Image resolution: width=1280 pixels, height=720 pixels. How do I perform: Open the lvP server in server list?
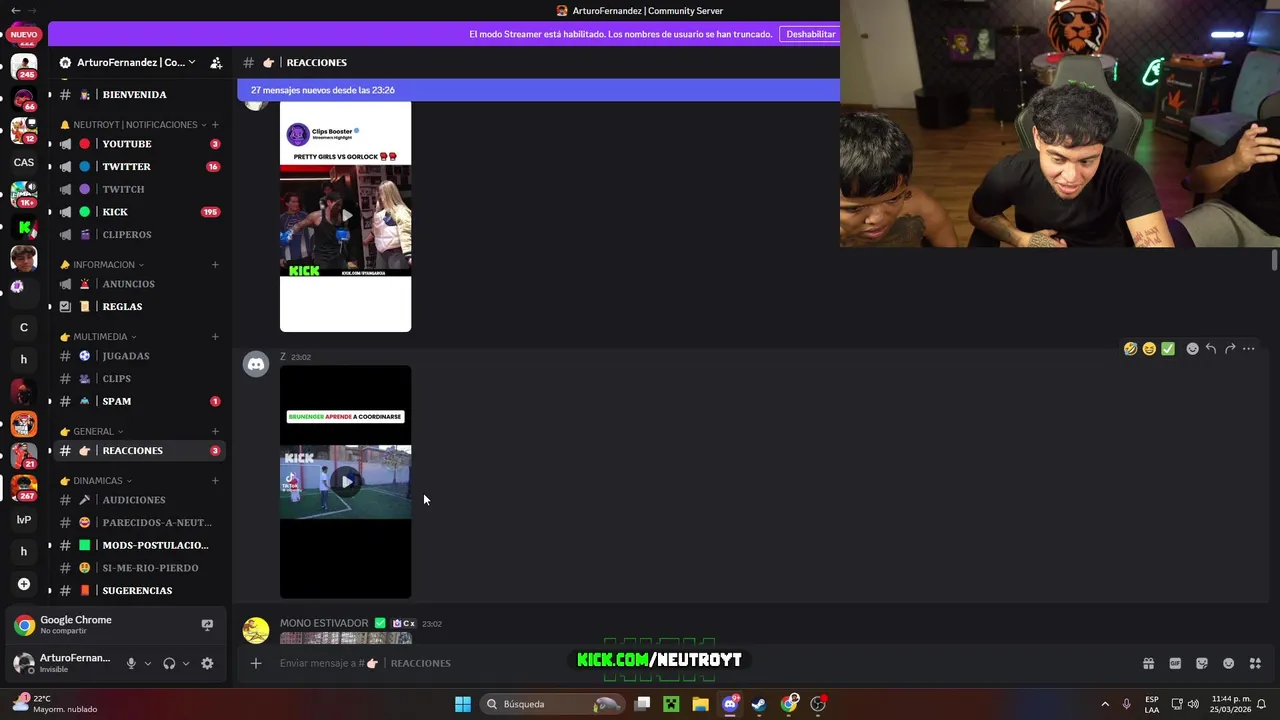click(x=24, y=519)
